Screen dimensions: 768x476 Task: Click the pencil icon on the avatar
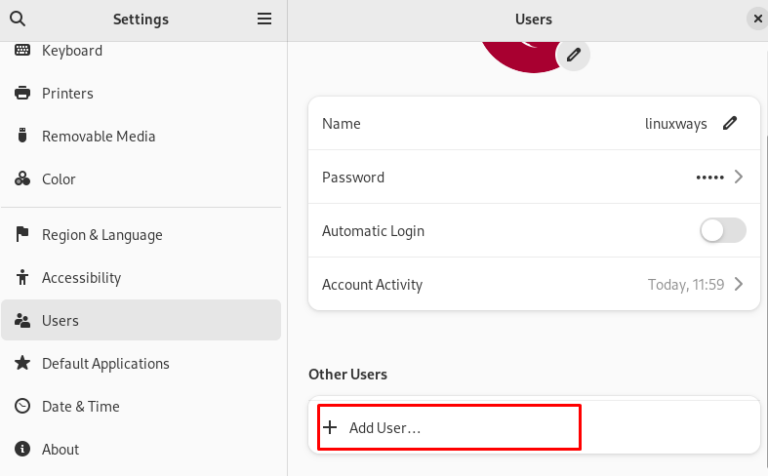point(573,55)
